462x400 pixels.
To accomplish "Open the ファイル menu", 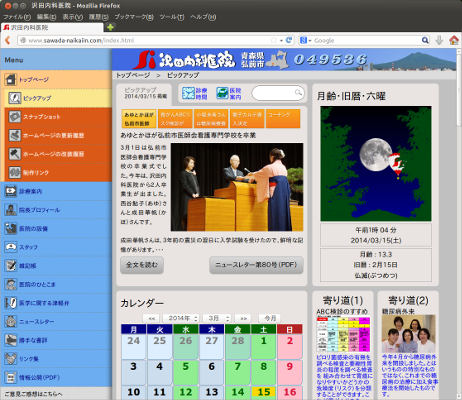I will coord(17,17).
